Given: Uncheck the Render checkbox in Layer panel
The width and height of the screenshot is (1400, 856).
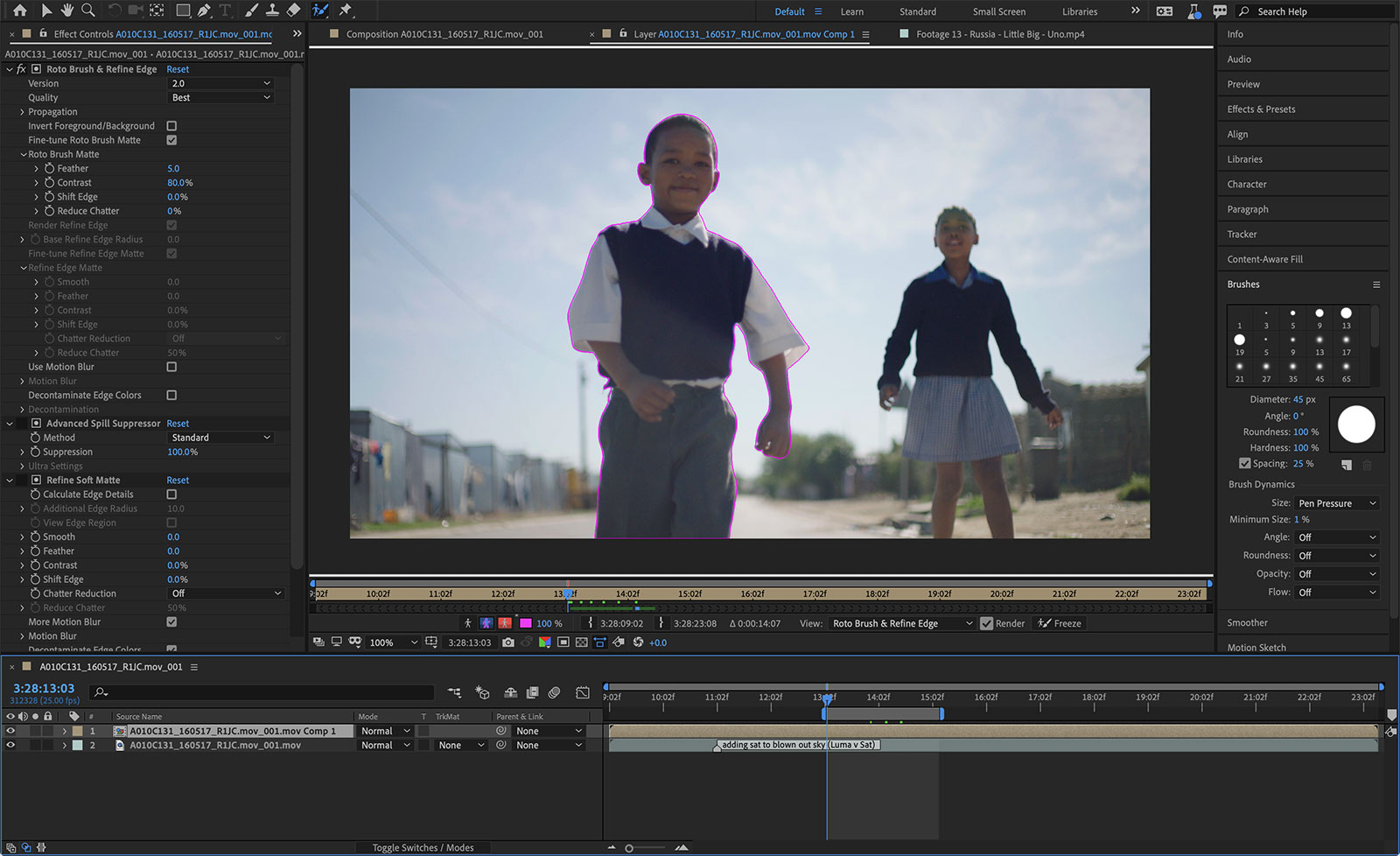Looking at the screenshot, I should pos(987,623).
